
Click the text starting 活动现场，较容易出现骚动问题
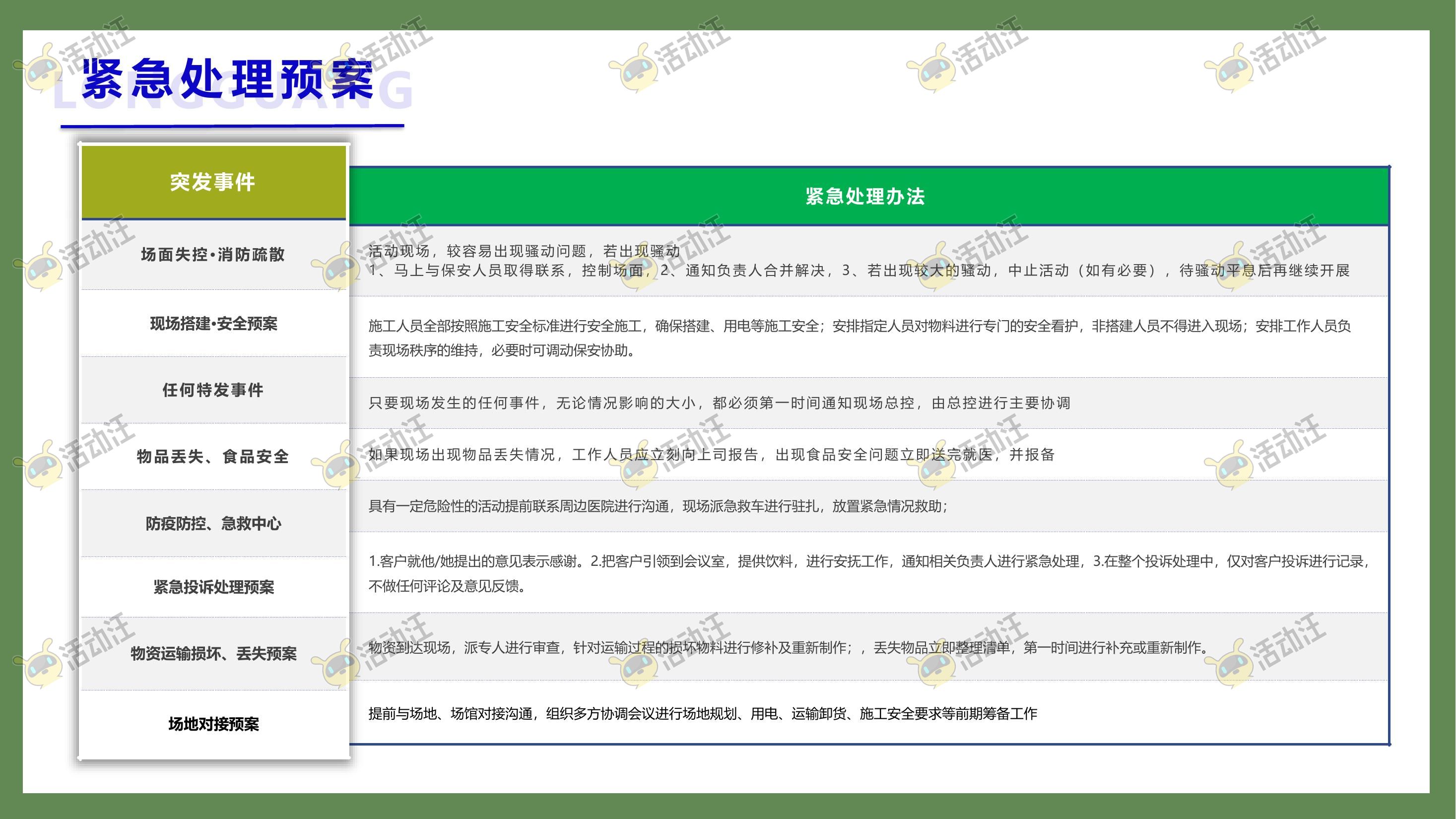524,251
